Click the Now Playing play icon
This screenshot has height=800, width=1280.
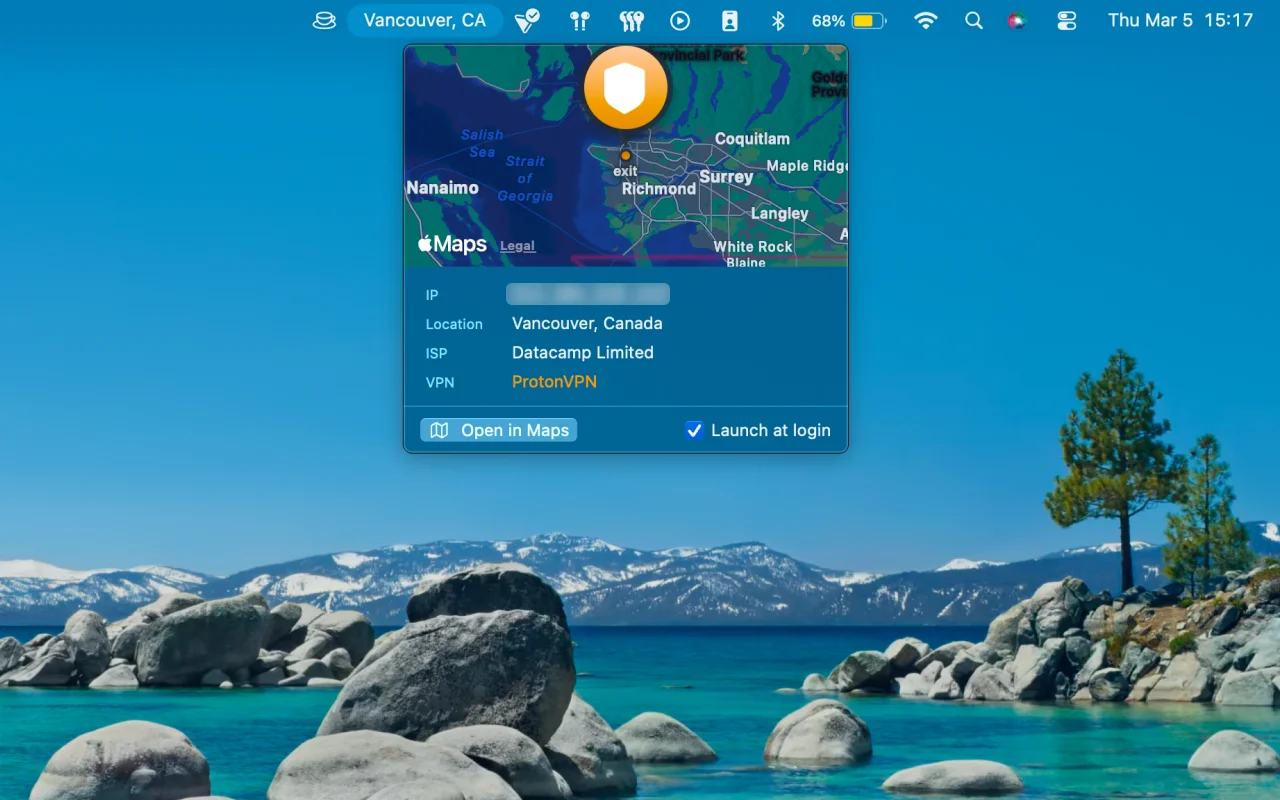coord(680,20)
